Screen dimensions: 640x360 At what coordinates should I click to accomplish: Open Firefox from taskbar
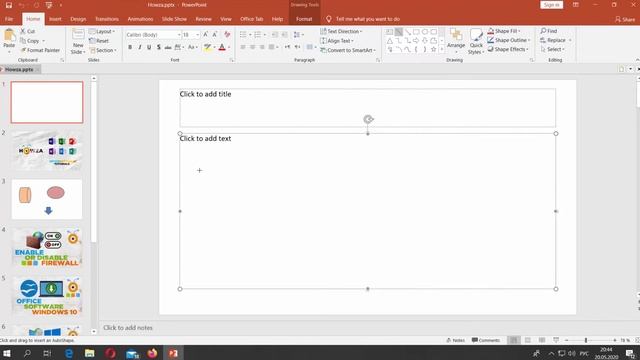point(152,353)
